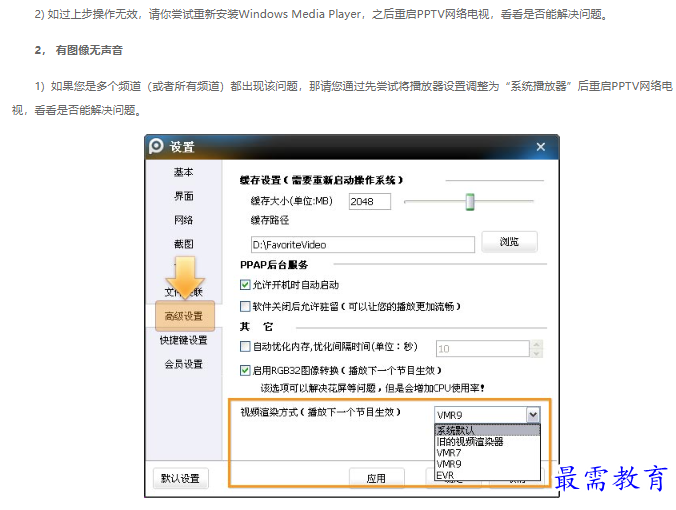Click the 默认设置 button
The height and width of the screenshot is (510, 676).
(x=181, y=478)
